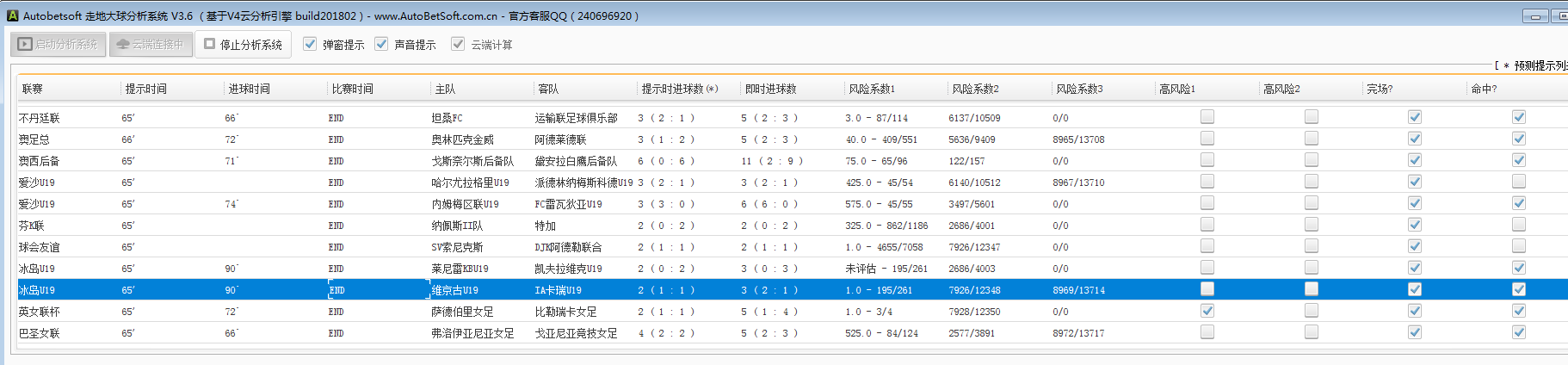The height and width of the screenshot is (365, 1568).
Task: Disable the 声音提示 sound alert checkbox
Action: (x=381, y=44)
